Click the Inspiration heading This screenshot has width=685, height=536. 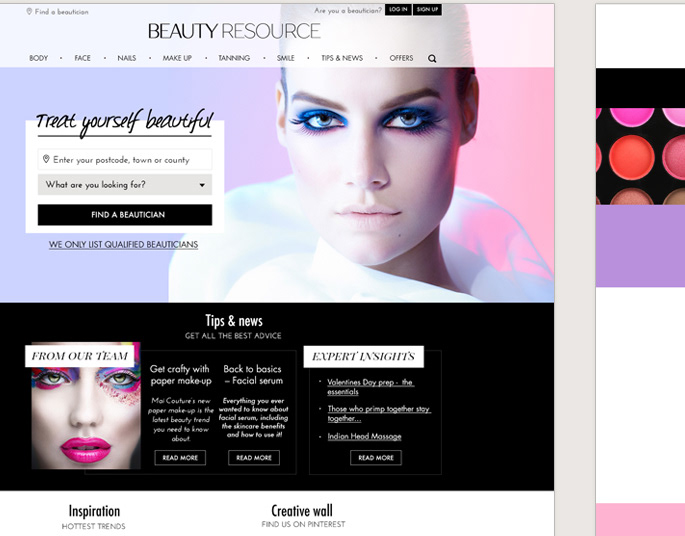(94, 511)
